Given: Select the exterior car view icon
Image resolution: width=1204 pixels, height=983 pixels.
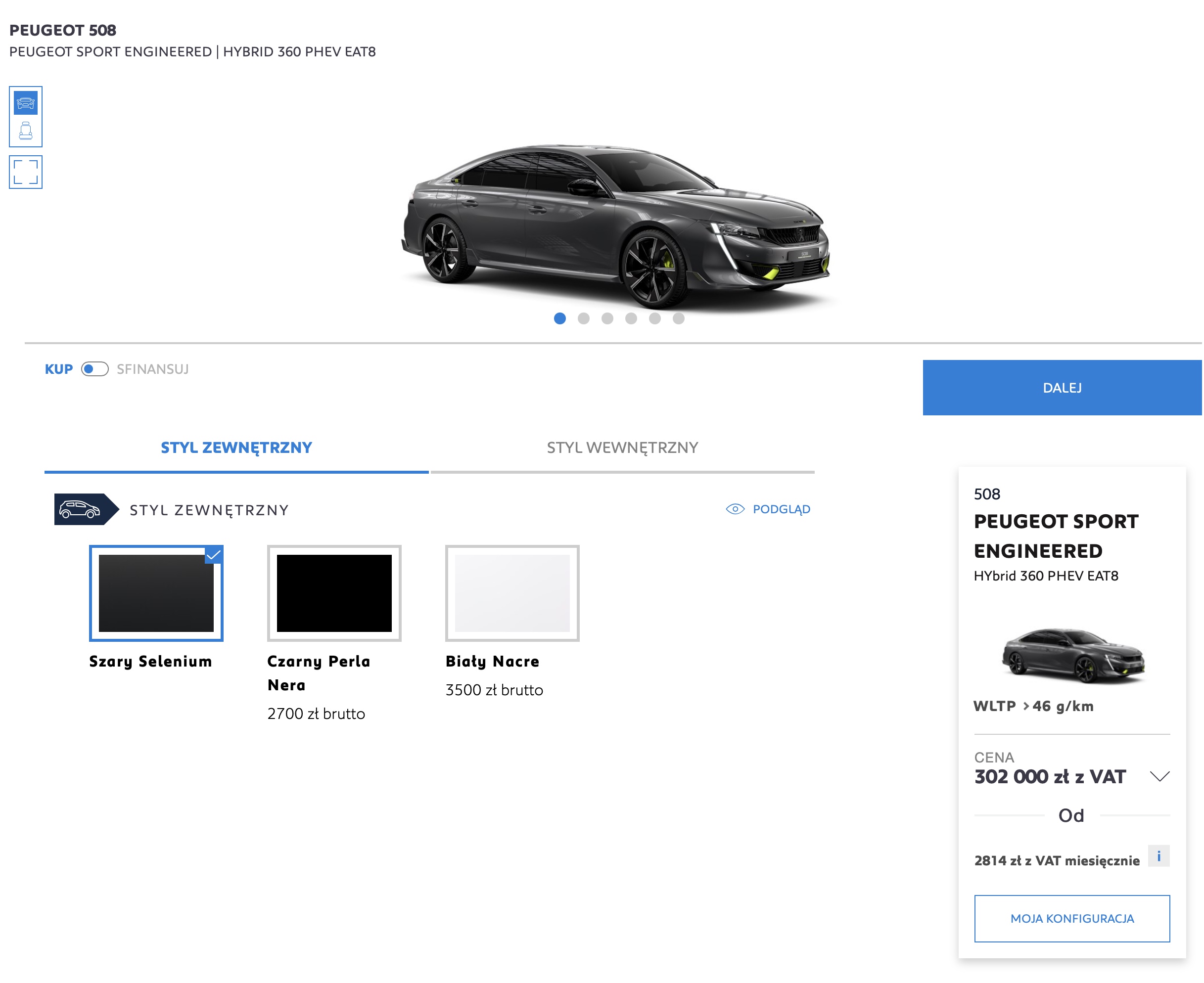Looking at the screenshot, I should click(x=26, y=103).
